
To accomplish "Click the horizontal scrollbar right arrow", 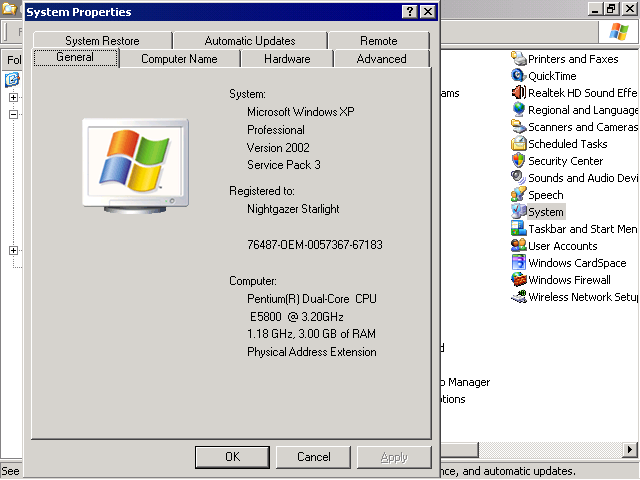I will (x=630, y=450).
